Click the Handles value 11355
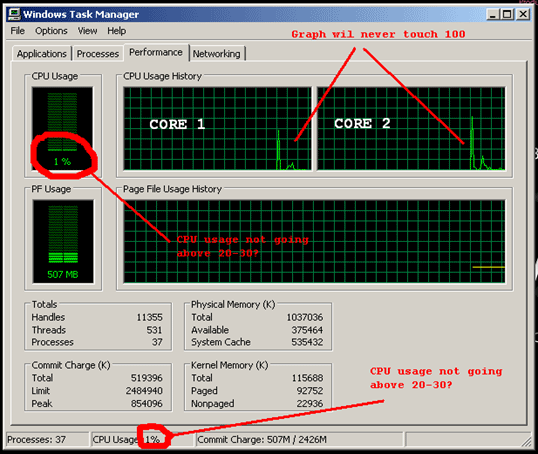 pyautogui.click(x=149, y=317)
